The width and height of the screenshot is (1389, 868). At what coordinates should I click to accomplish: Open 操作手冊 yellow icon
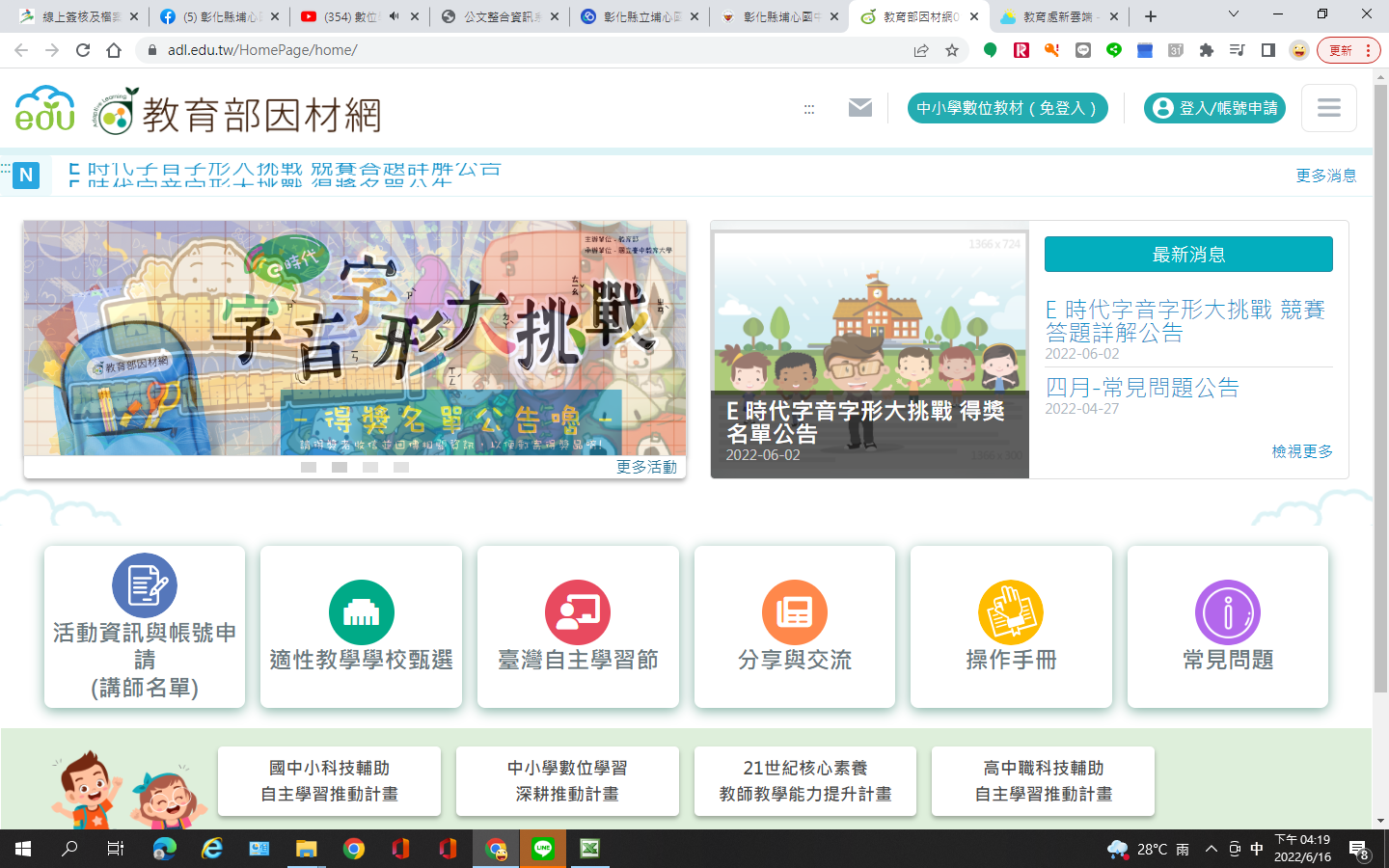click(1010, 611)
